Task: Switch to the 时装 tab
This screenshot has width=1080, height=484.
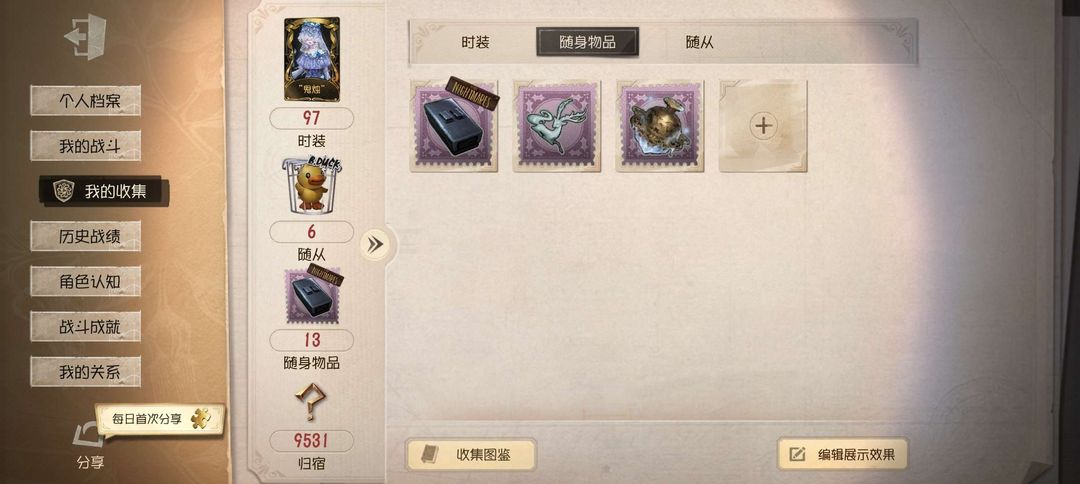Action: pos(475,42)
